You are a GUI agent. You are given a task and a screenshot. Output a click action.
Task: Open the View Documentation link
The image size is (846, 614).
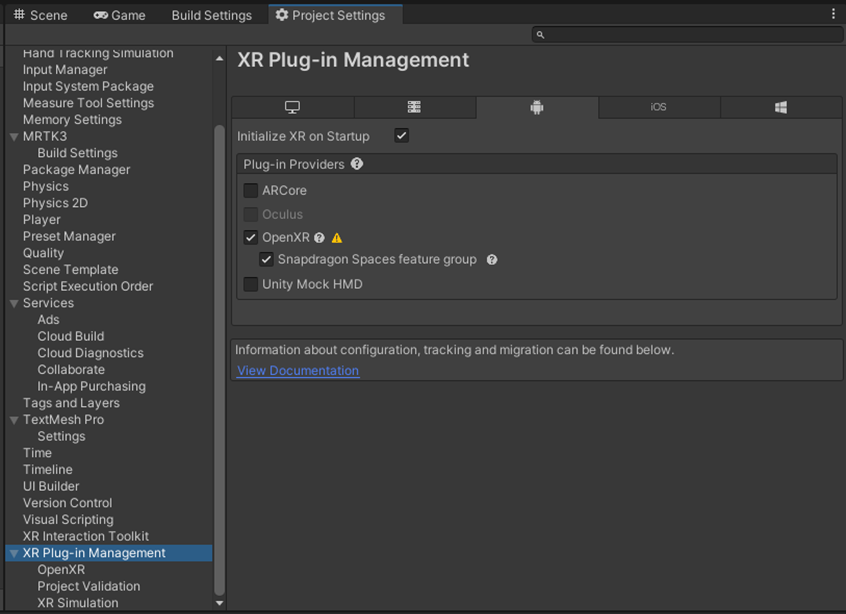(x=298, y=371)
